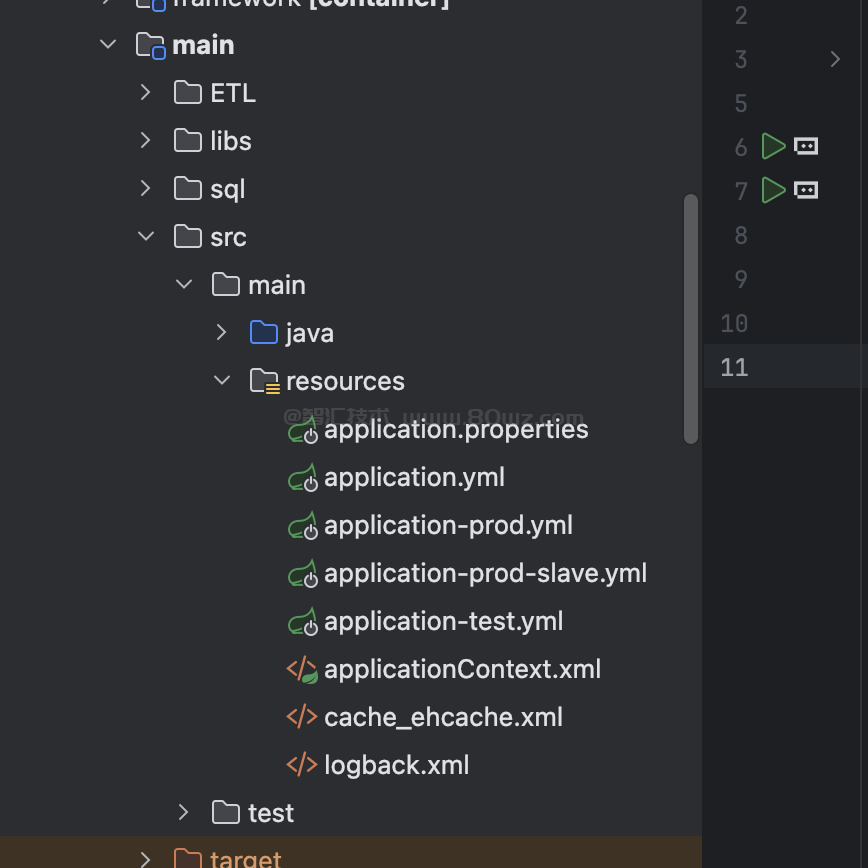Collapse the src folder
868x868 pixels.
[146, 237]
